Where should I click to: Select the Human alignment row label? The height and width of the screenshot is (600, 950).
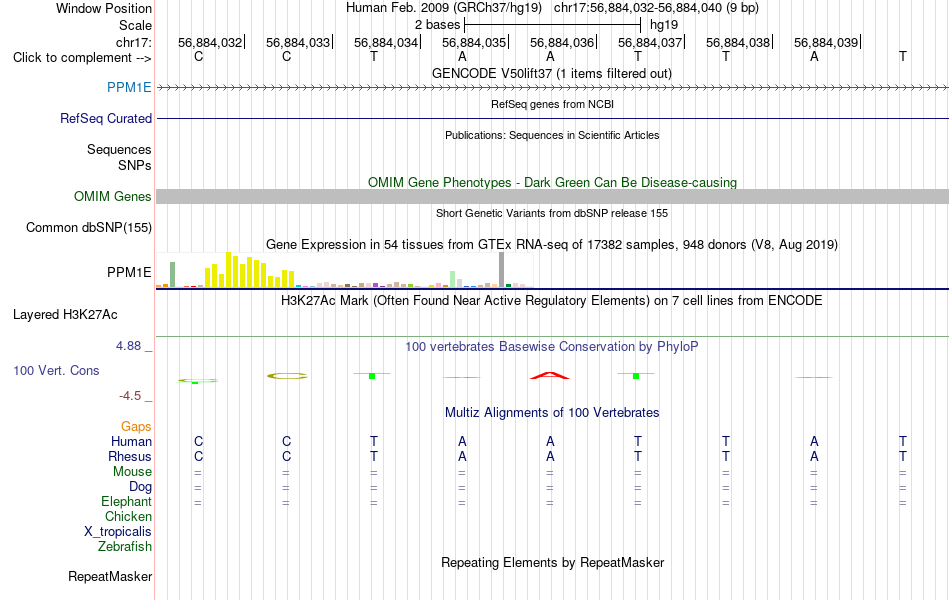tap(131, 441)
